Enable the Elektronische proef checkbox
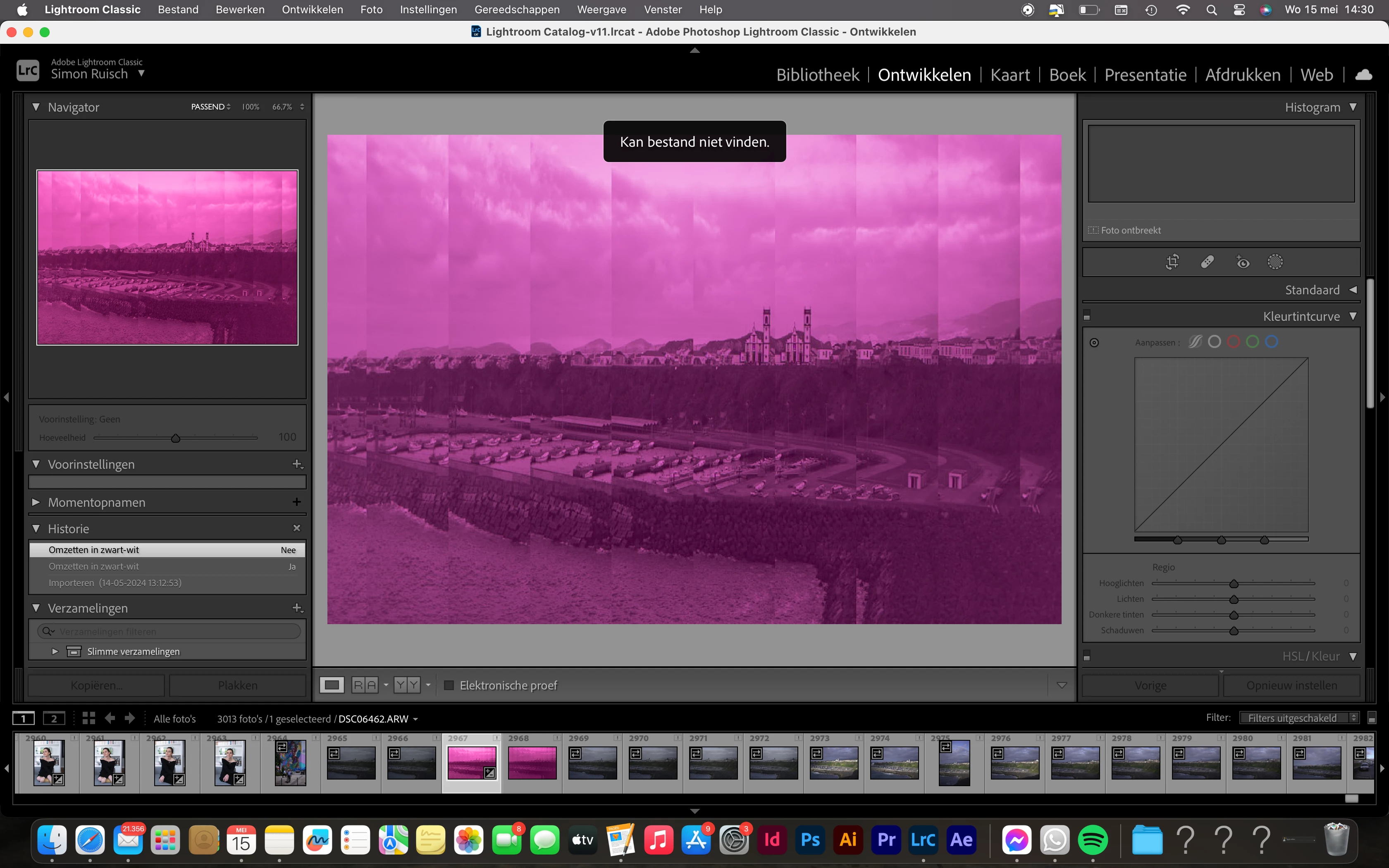Image resolution: width=1389 pixels, height=868 pixels. 449,685
